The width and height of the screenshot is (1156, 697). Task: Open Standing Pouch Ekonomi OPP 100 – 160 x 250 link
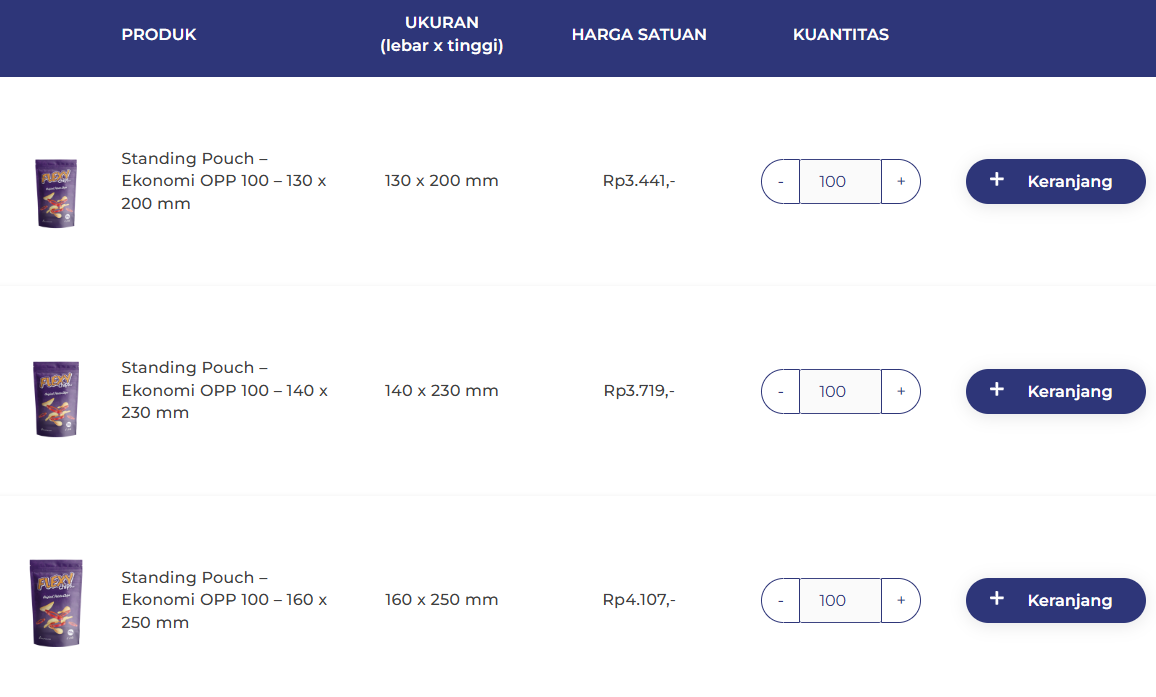(x=223, y=600)
